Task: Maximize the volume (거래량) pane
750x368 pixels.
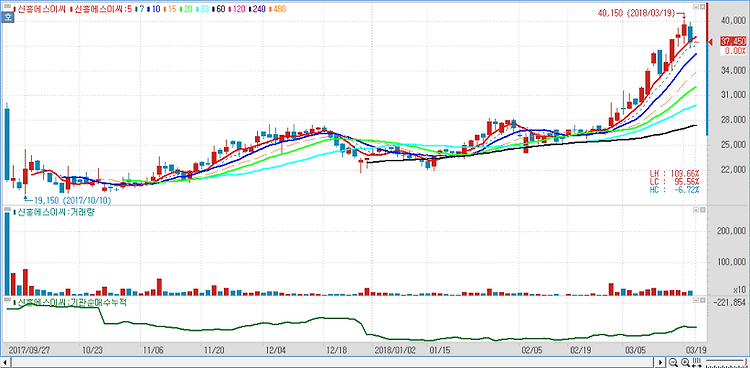Action: (703, 211)
